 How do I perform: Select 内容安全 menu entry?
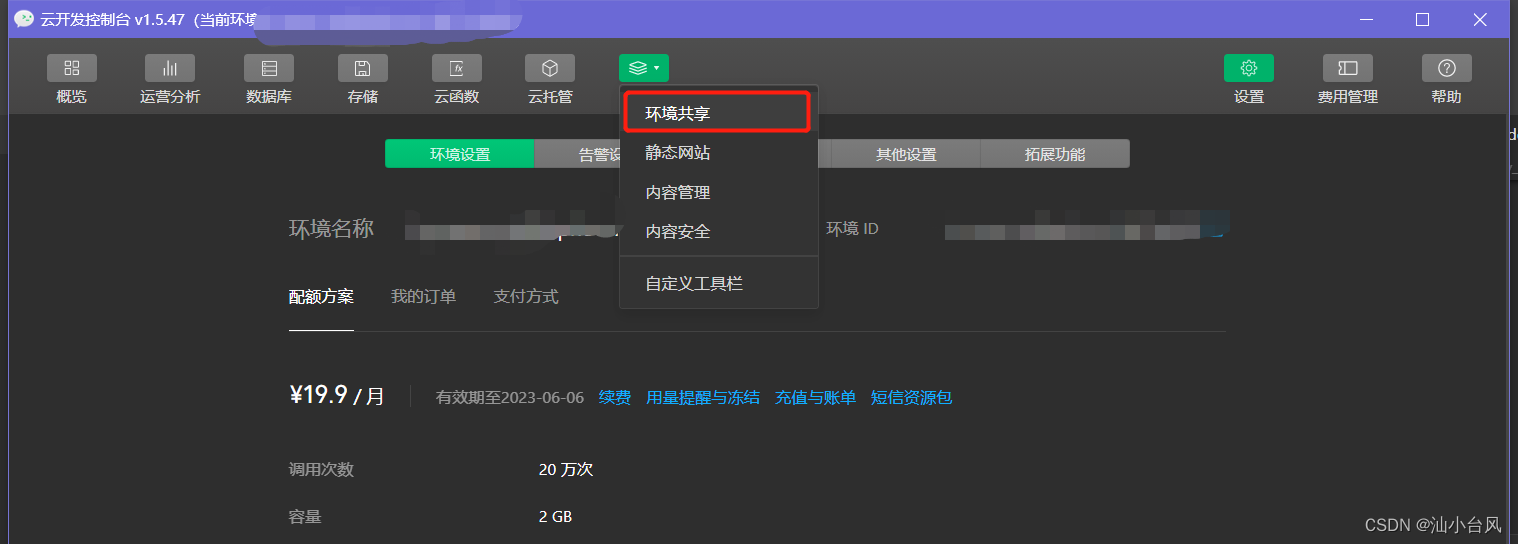pos(719,231)
